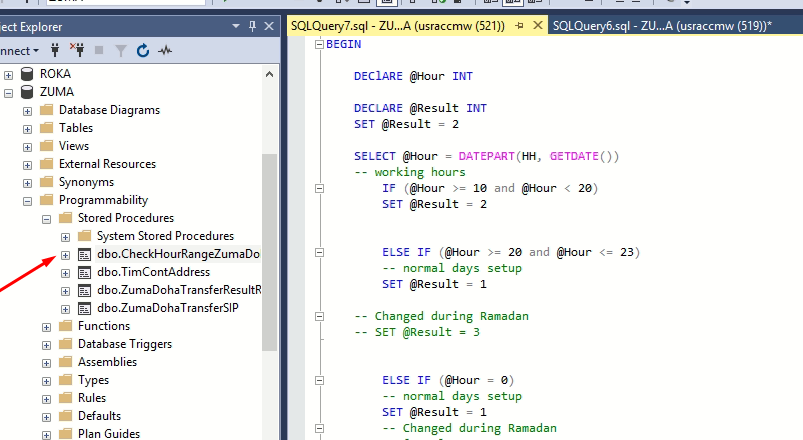Refresh the Object Explorer tree
Screen dimensions: 803x440
click(143, 49)
